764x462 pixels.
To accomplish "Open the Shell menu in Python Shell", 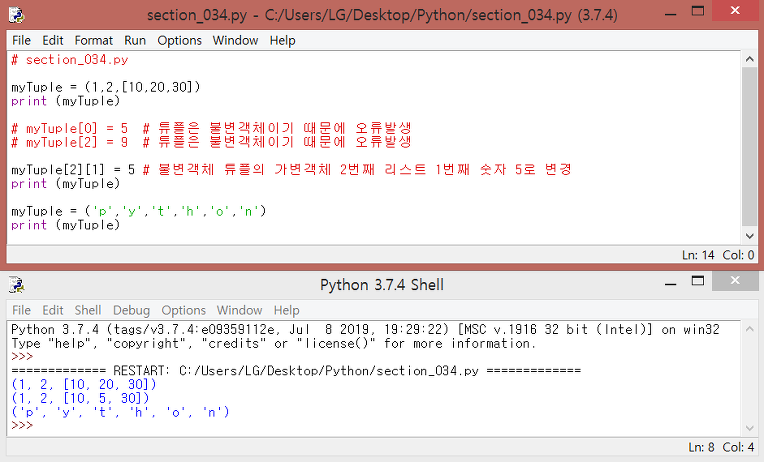I will (88, 310).
